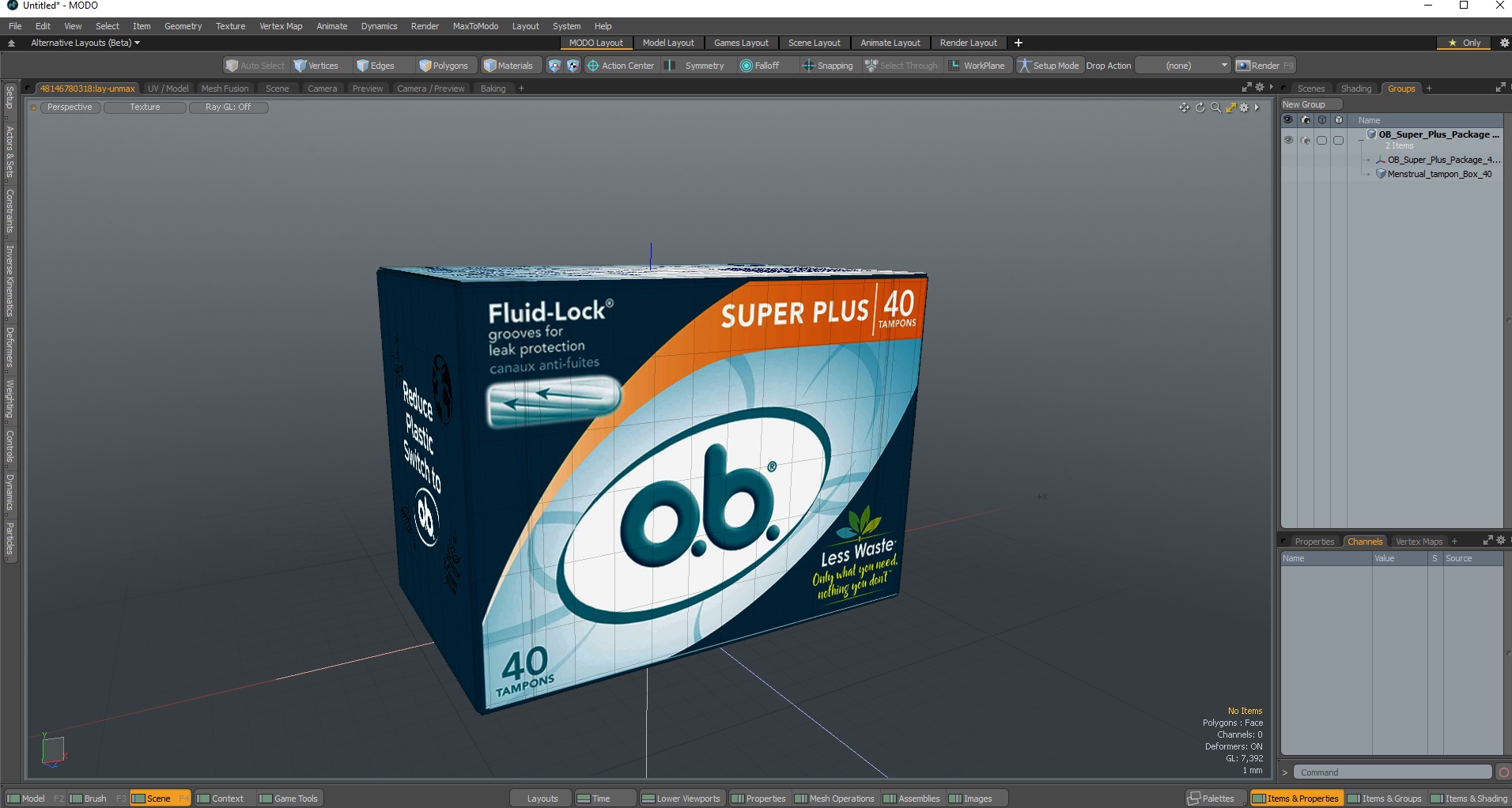Image resolution: width=1512 pixels, height=808 pixels.
Task: Click the yellow viewport maximize arrows icon
Action: [x=1230, y=108]
